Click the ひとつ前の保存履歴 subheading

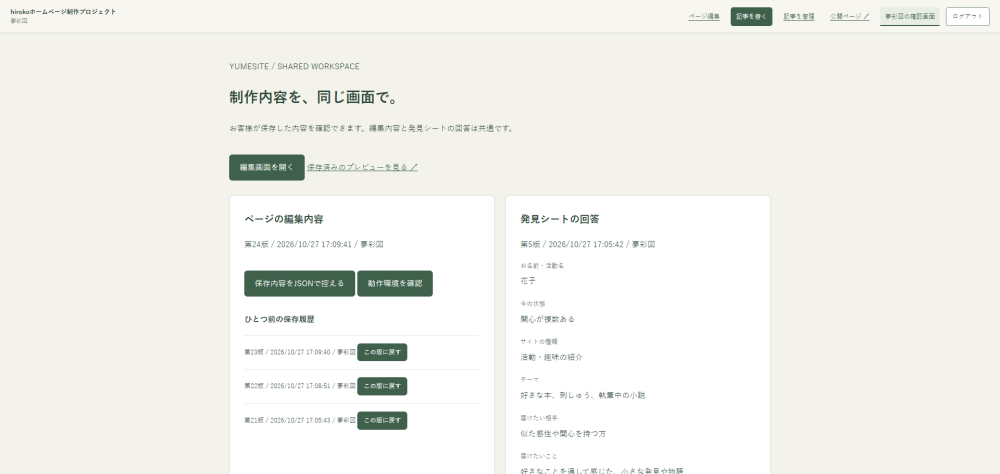click(279, 319)
